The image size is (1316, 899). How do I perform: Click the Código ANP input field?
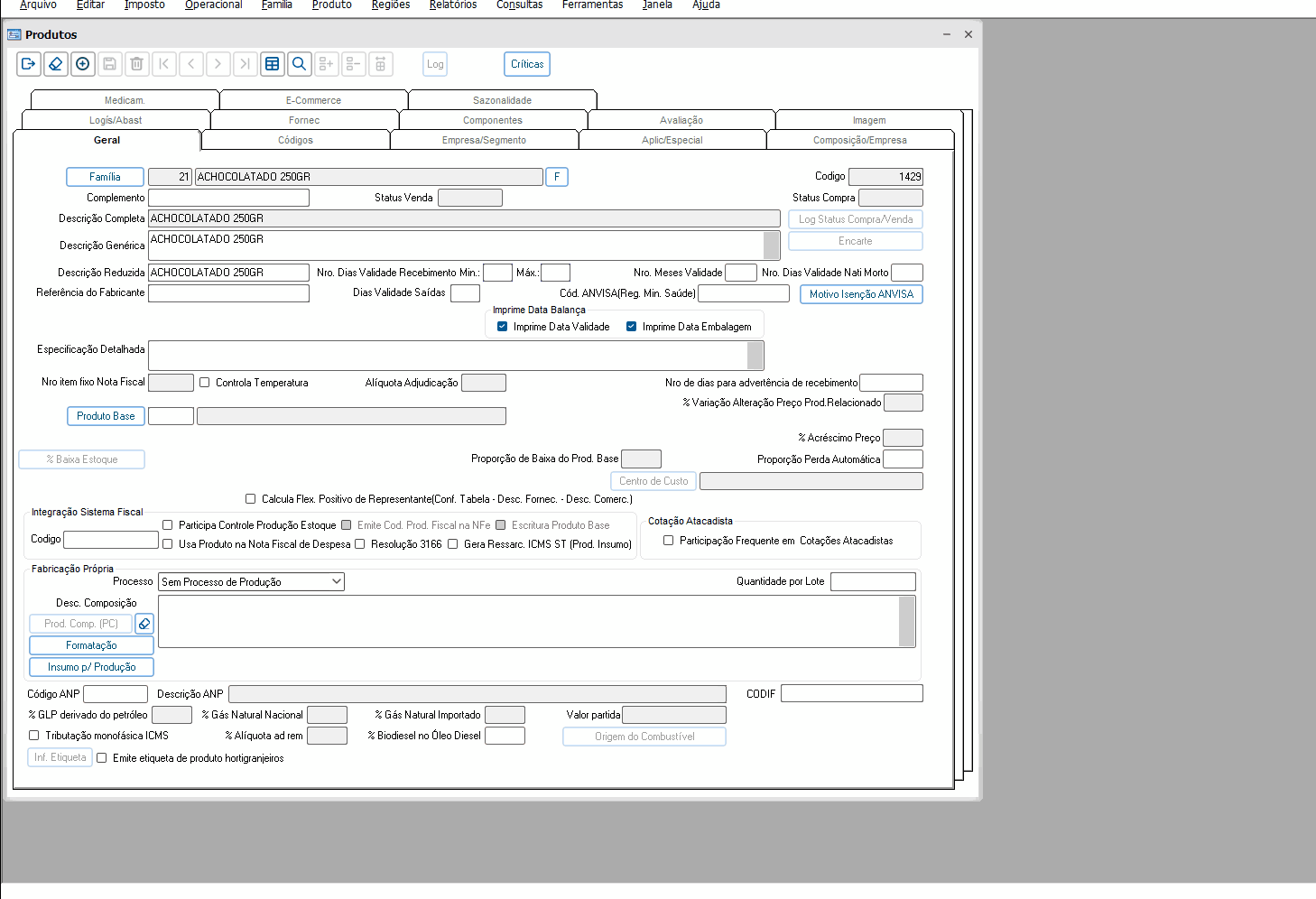point(116,694)
